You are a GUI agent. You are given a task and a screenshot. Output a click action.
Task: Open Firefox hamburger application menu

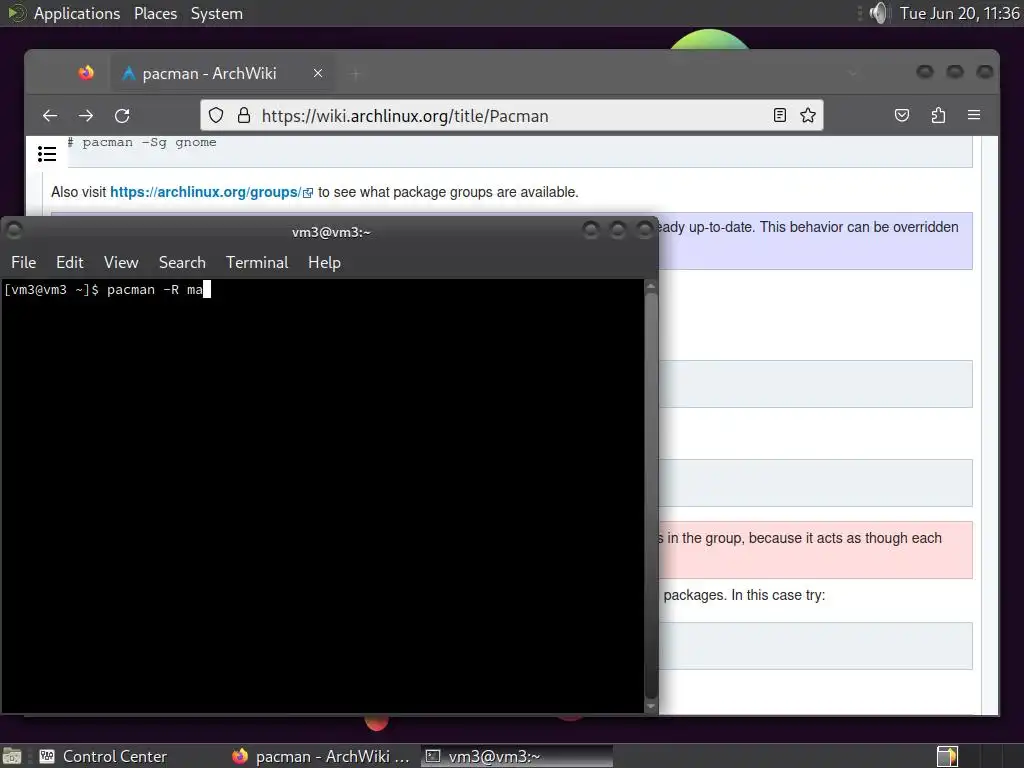pos(974,115)
